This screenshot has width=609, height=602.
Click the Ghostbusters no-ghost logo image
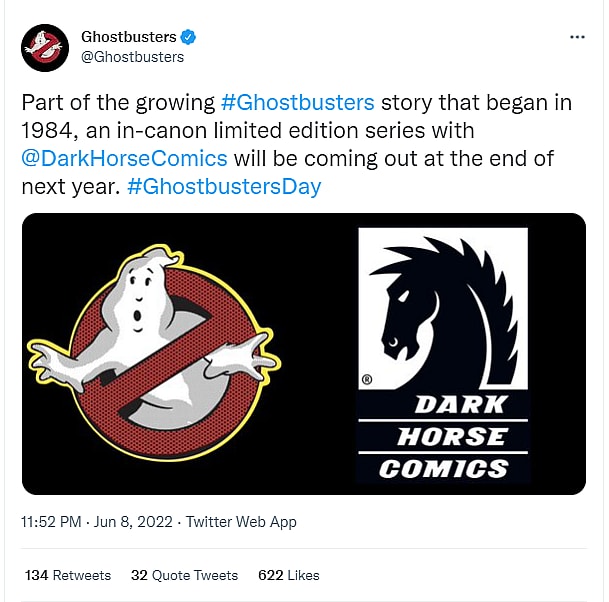point(153,353)
